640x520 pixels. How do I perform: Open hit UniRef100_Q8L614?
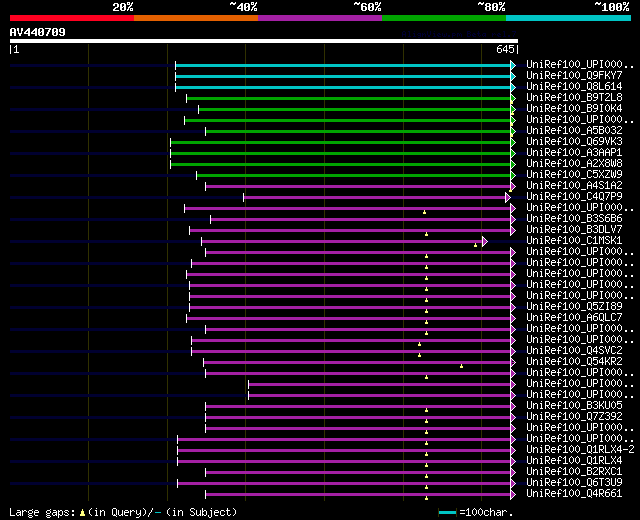tap(574, 87)
